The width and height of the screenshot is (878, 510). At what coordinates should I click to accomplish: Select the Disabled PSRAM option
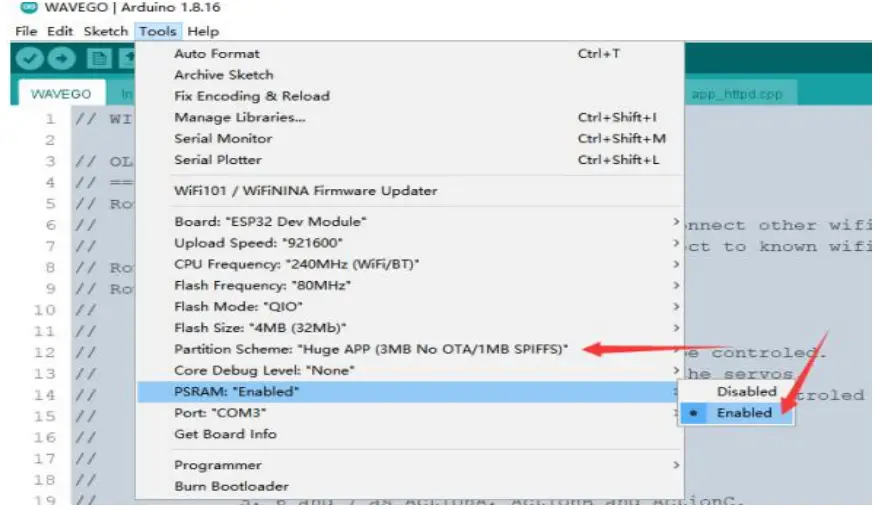coord(736,392)
